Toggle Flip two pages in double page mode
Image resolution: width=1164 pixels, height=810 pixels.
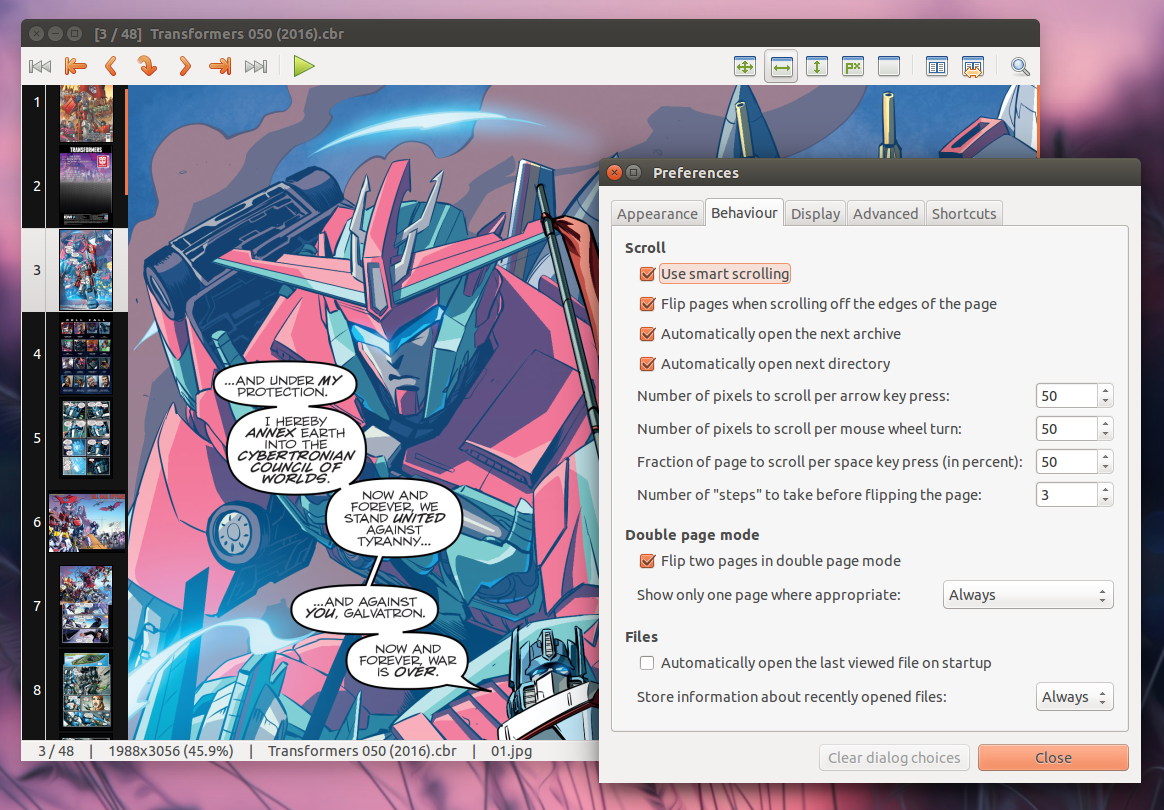pyautogui.click(x=647, y=561)
